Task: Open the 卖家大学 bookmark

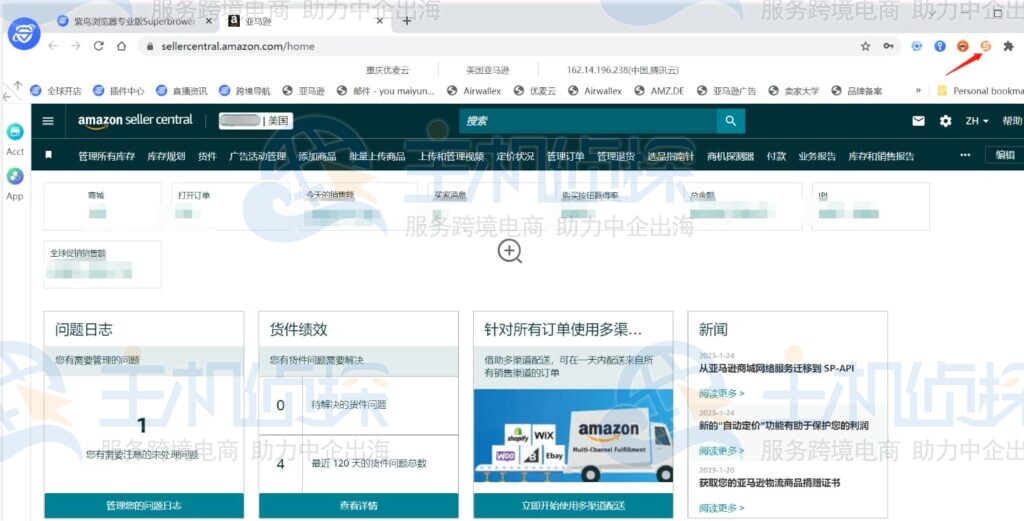Action: click(x=793, y=91)
